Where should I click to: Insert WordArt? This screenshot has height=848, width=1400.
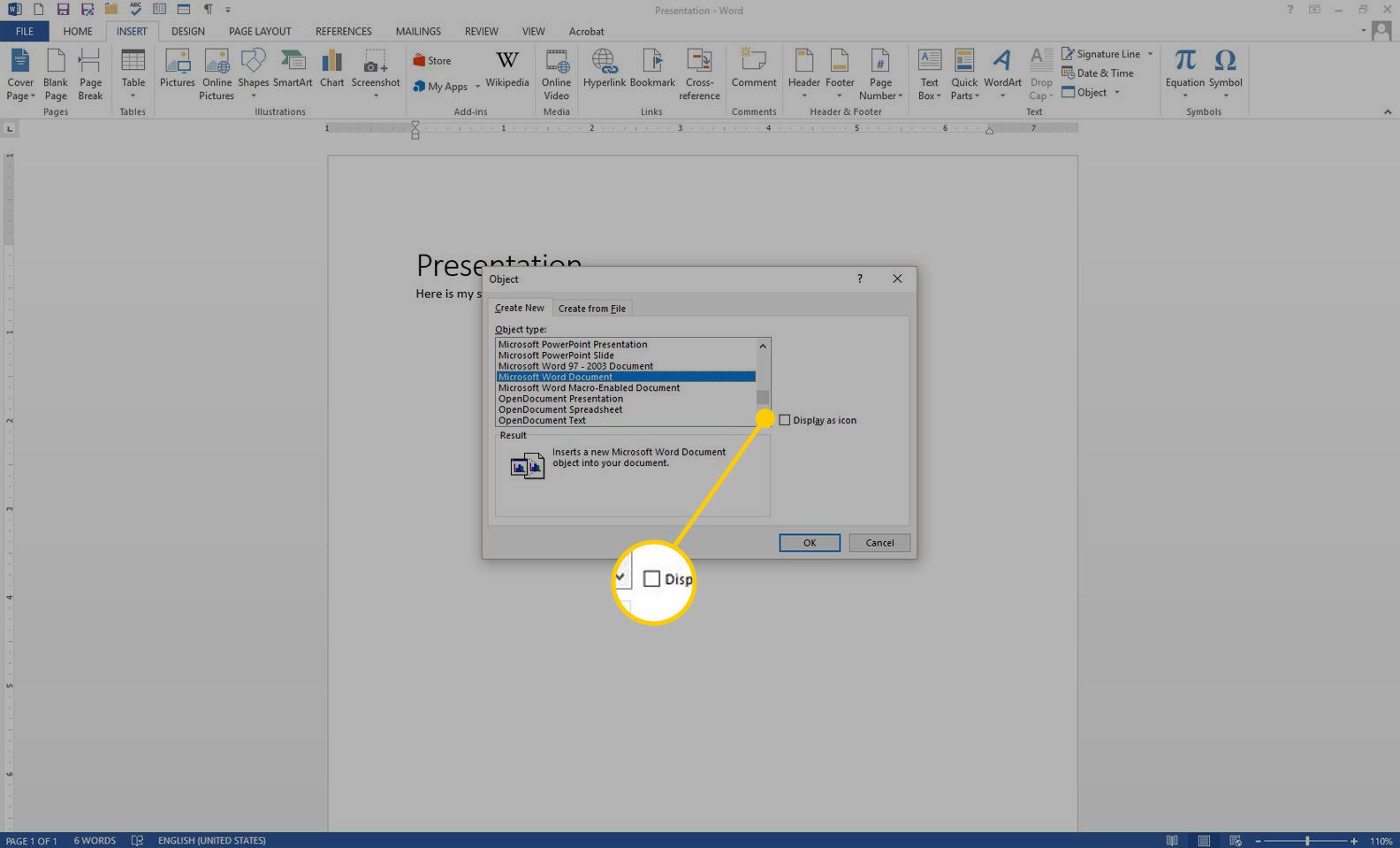[x=1002, y=74]
